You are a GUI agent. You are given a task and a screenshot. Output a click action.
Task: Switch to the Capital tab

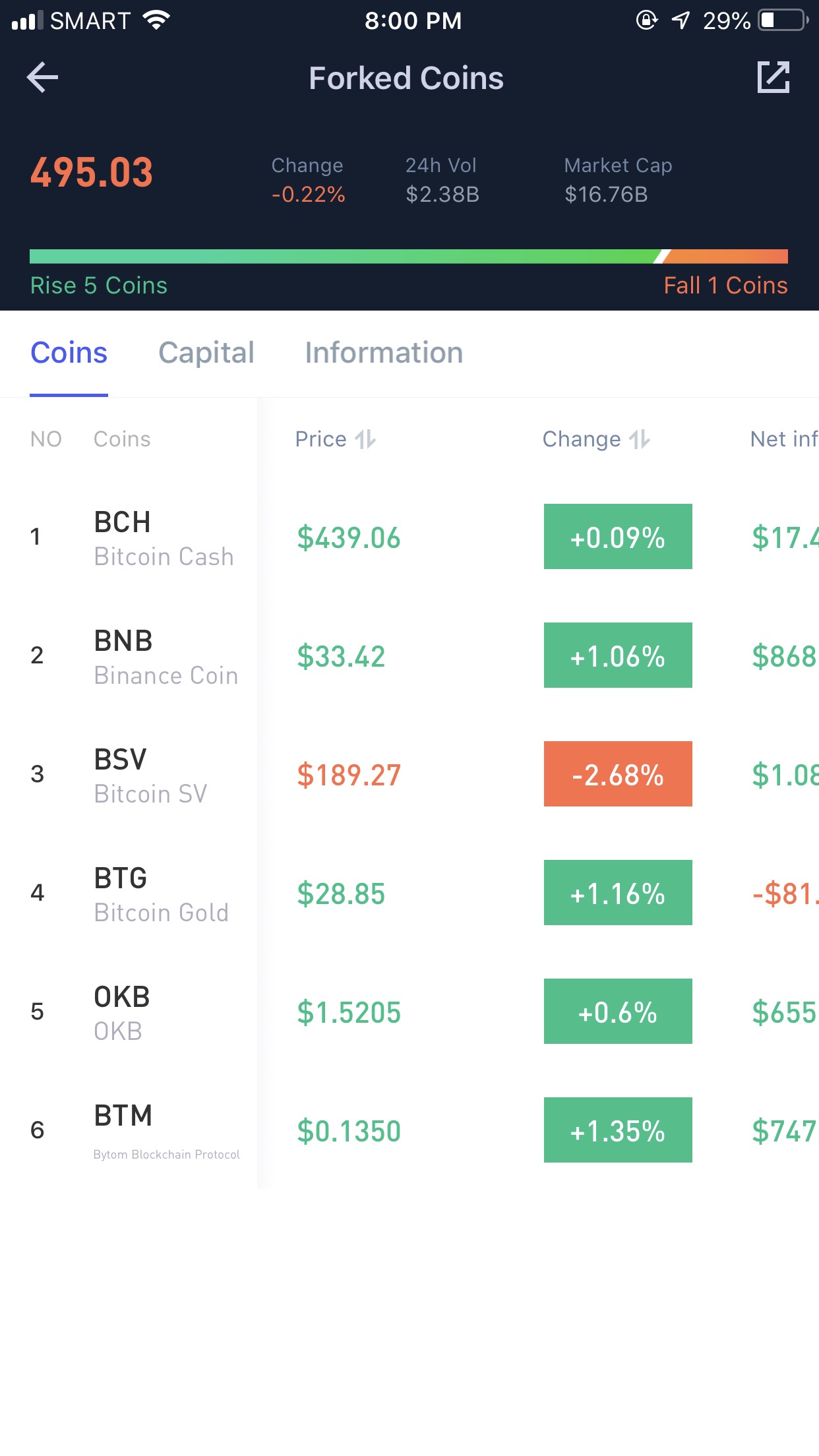click(x=206, y=353)
